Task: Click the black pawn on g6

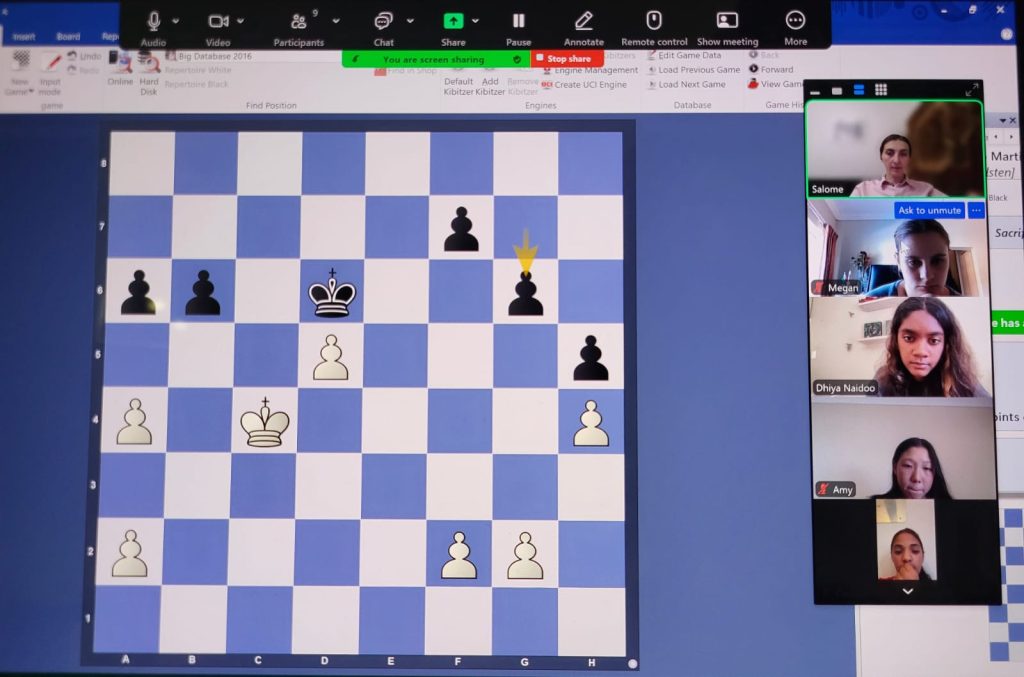Action: 526,294
